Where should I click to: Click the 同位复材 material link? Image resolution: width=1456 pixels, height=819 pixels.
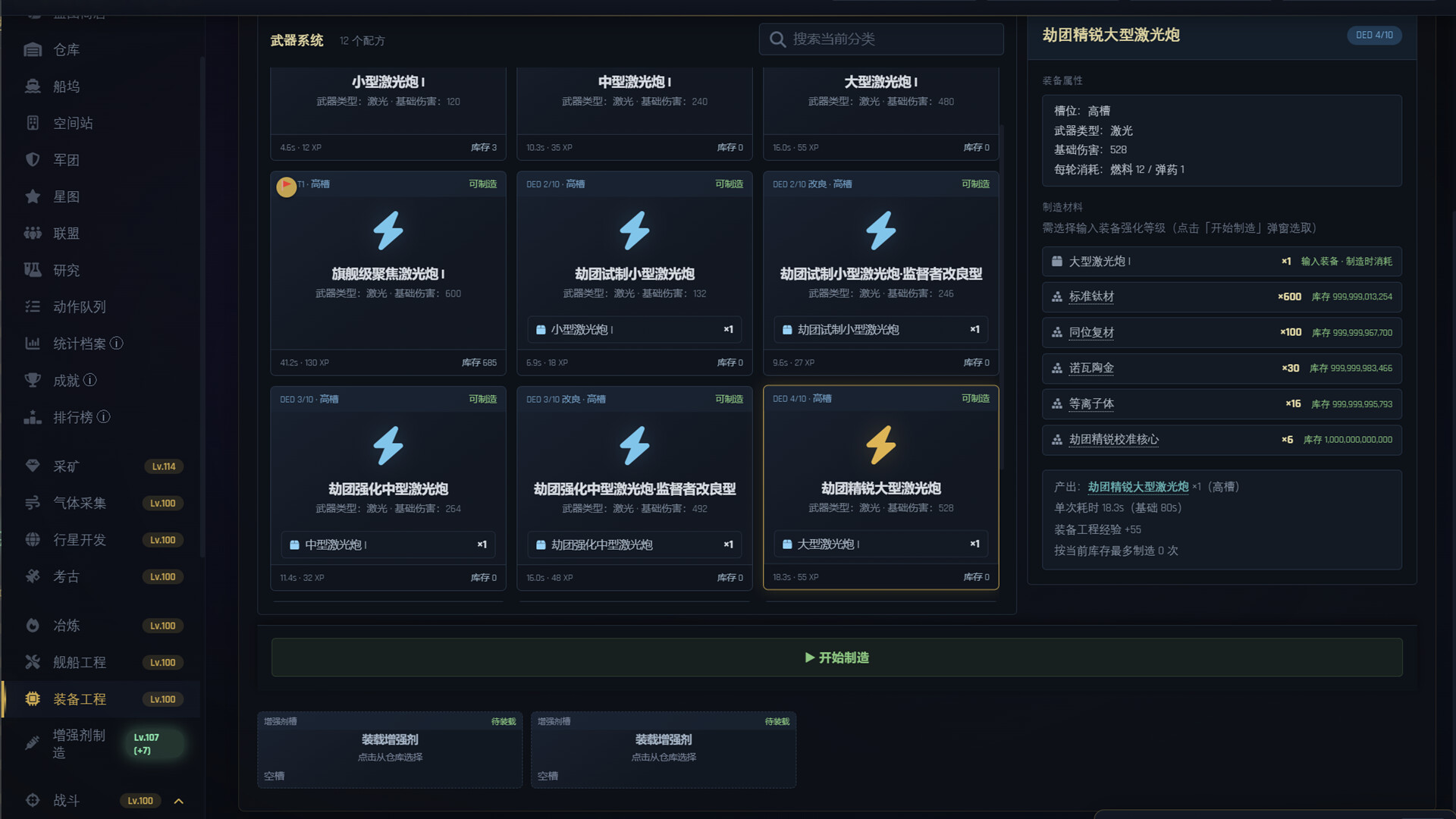(x=1091, y=332)
